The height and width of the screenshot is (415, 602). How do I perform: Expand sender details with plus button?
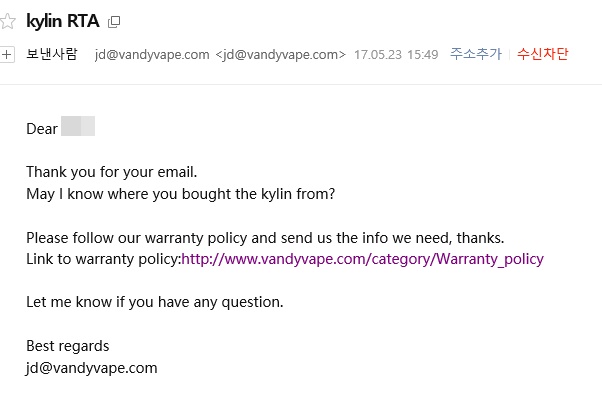[7, 55]
